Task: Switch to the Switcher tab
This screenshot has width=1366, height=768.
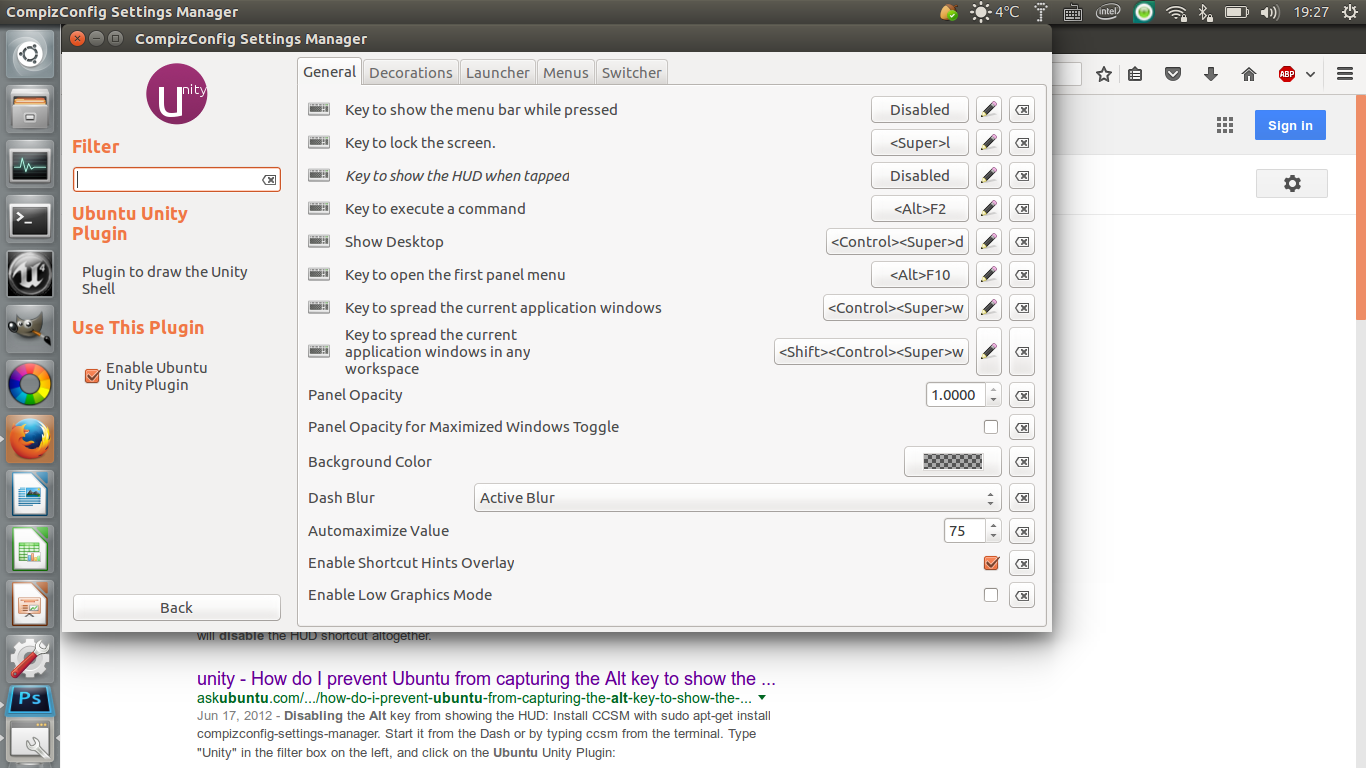Action: pos(632,72)
